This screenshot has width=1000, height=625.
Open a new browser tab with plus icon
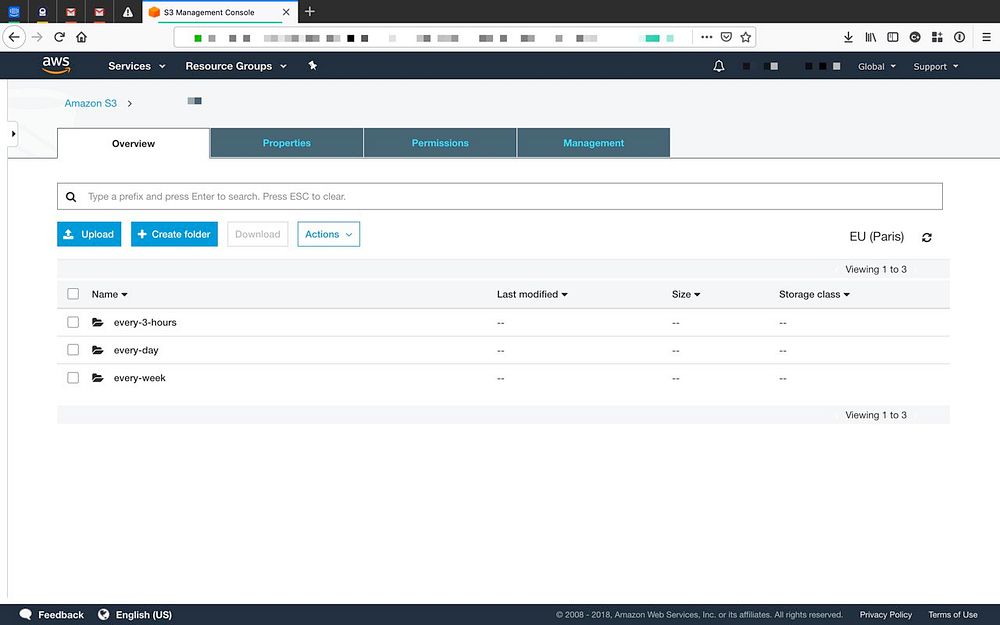pyautogui.click(x=310, y=11)
